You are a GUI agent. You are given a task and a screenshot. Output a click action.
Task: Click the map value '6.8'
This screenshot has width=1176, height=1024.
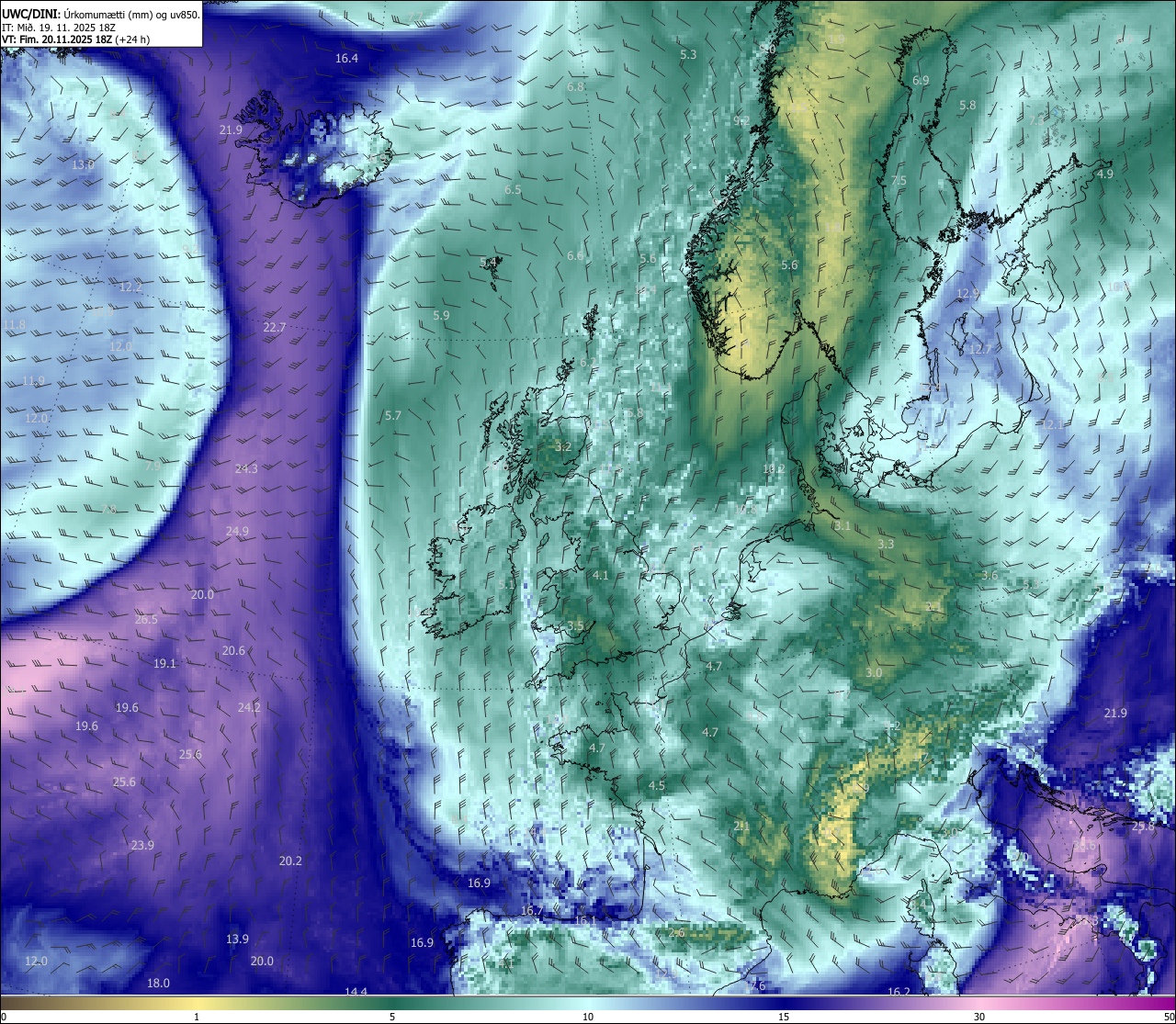click(x=576, y=87)
